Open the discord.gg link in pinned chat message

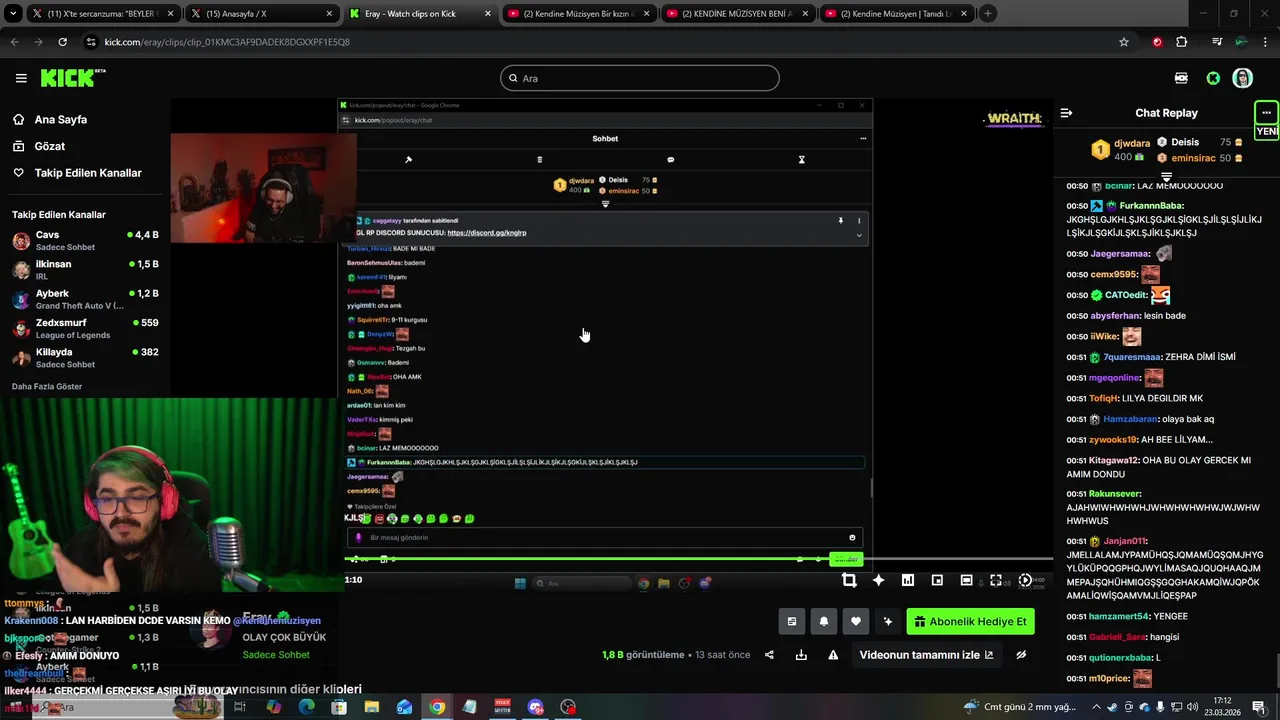487,233
